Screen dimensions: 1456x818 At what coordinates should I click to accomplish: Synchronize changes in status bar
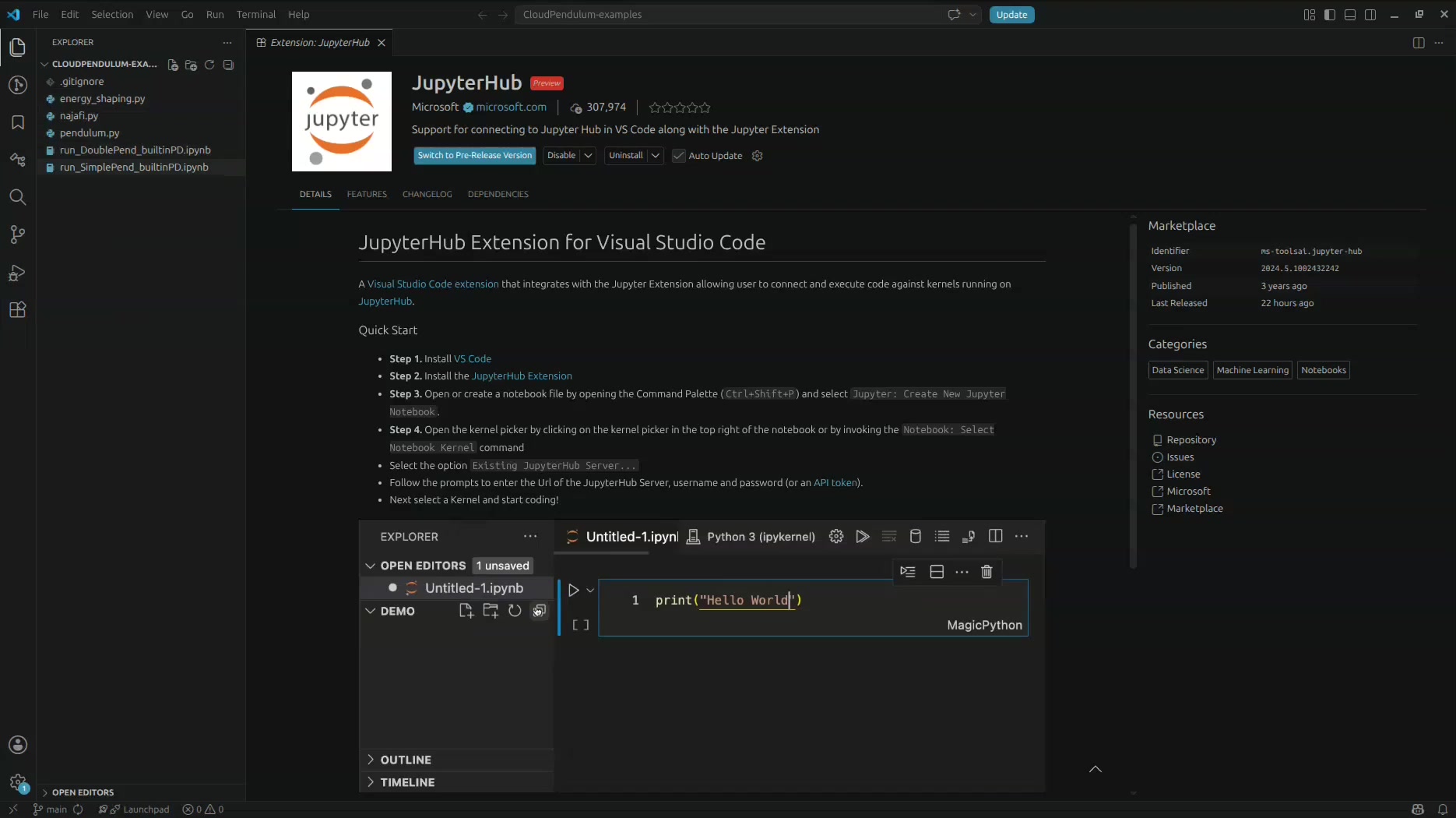[78, 809]
